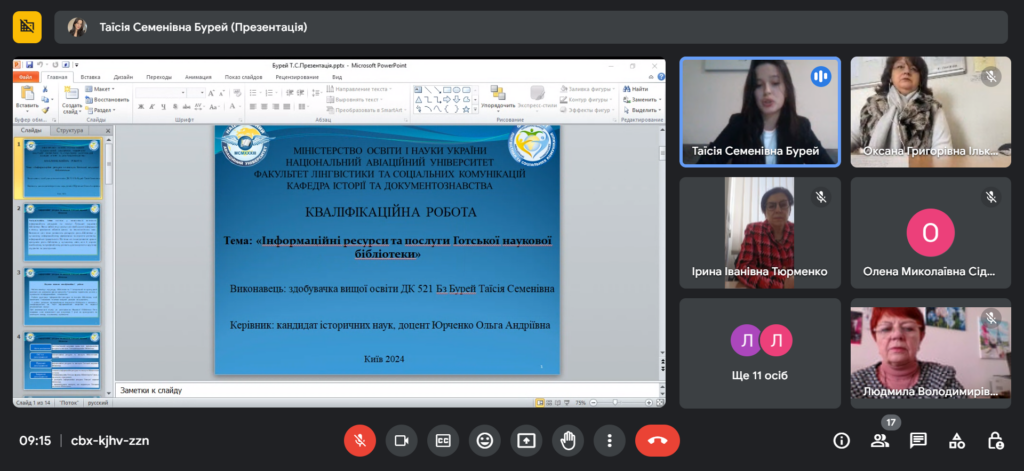Open the Activities shapes icon
The image size is (1024, 471).
(x=957, y=440)
